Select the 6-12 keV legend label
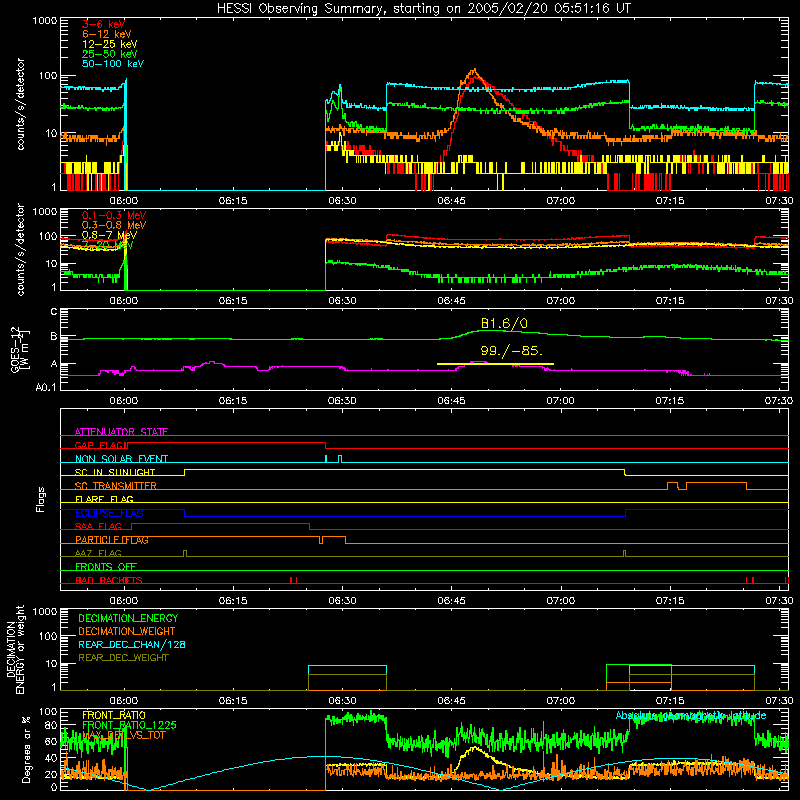This screenshot has width=800, height=800. [107, 34]
